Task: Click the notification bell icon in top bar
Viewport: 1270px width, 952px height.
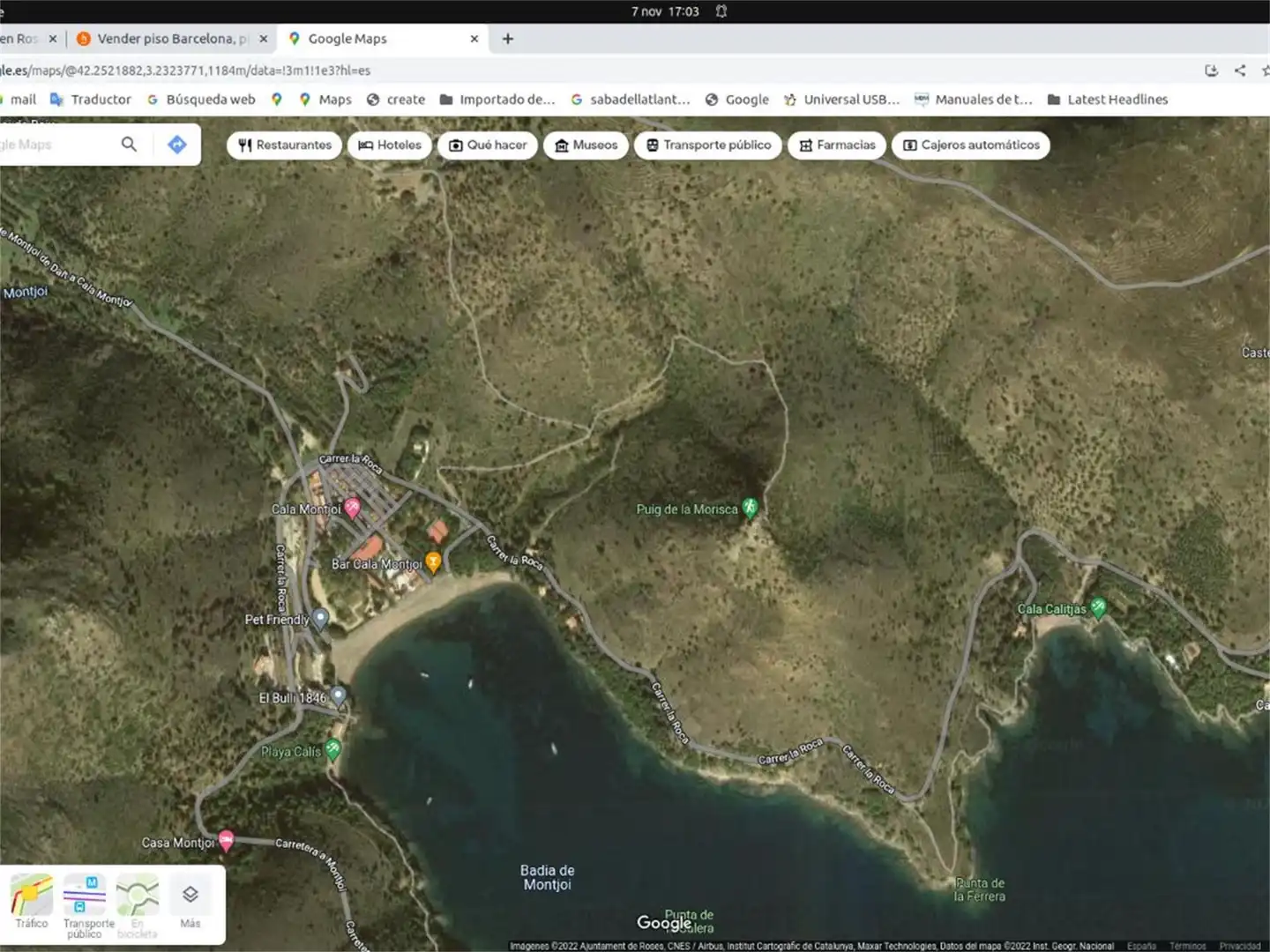Action: (x=721, y=11)
